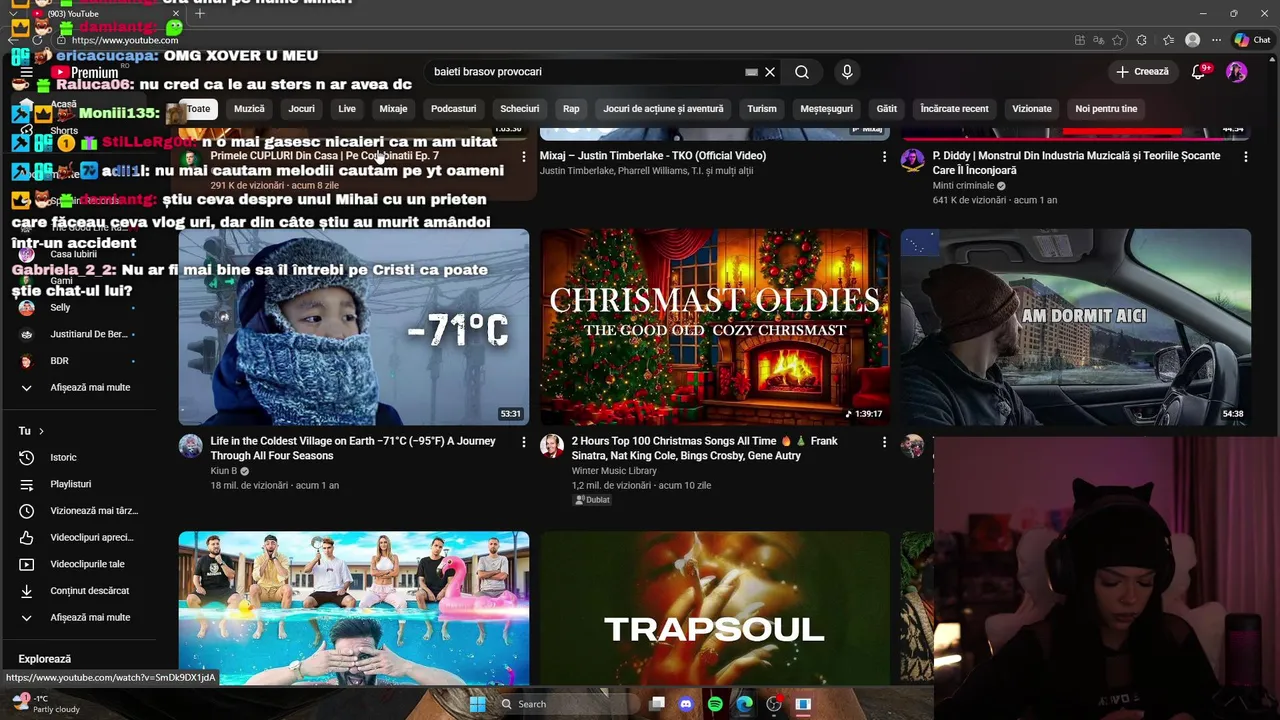Open more options for Mixaj Justin Timberlake video
The height and width of the screenshot is (720, 1280).
[884, 157]
